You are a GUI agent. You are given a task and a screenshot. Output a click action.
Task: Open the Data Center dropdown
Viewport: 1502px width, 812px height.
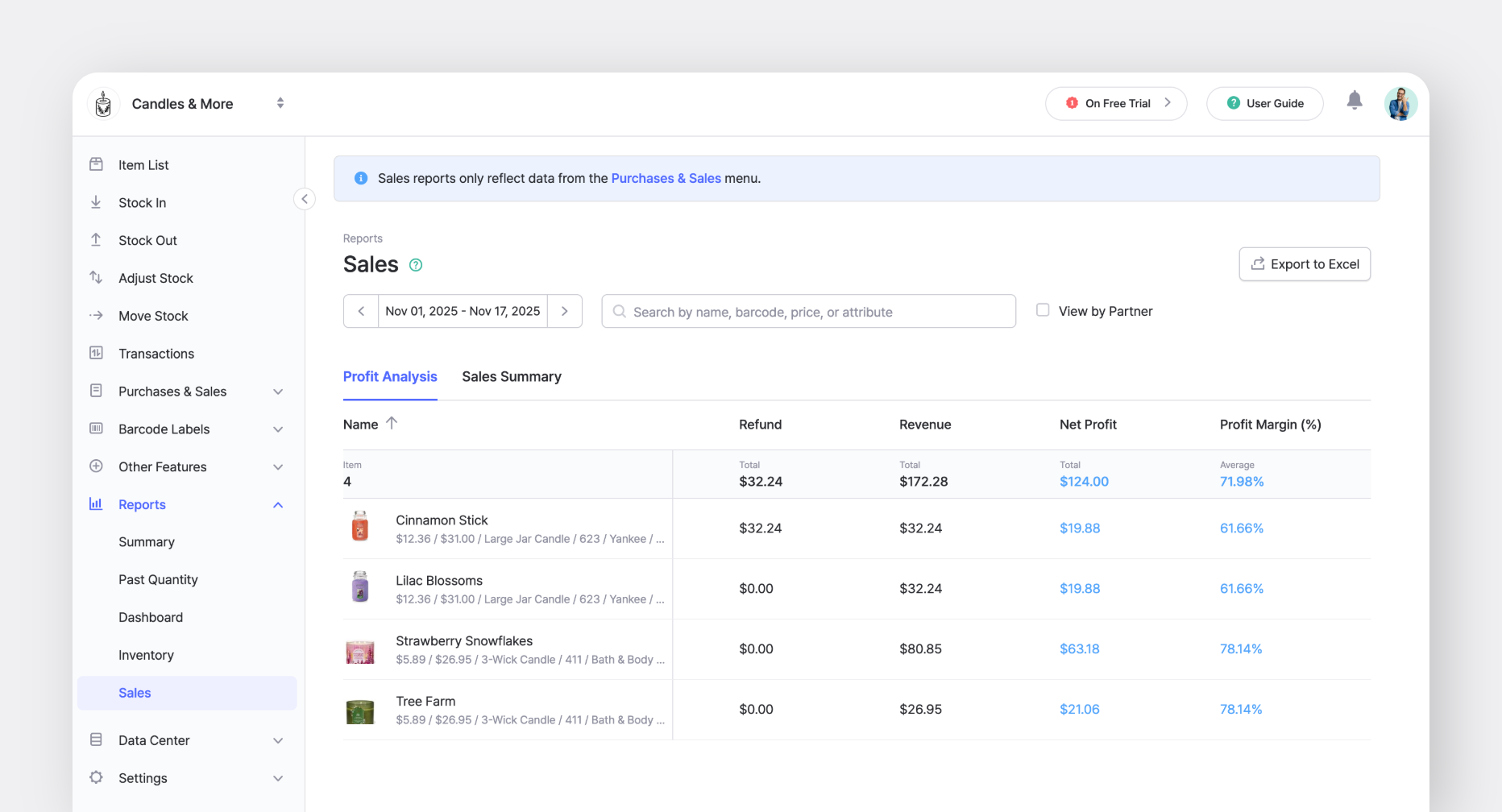tap(278, 740)
